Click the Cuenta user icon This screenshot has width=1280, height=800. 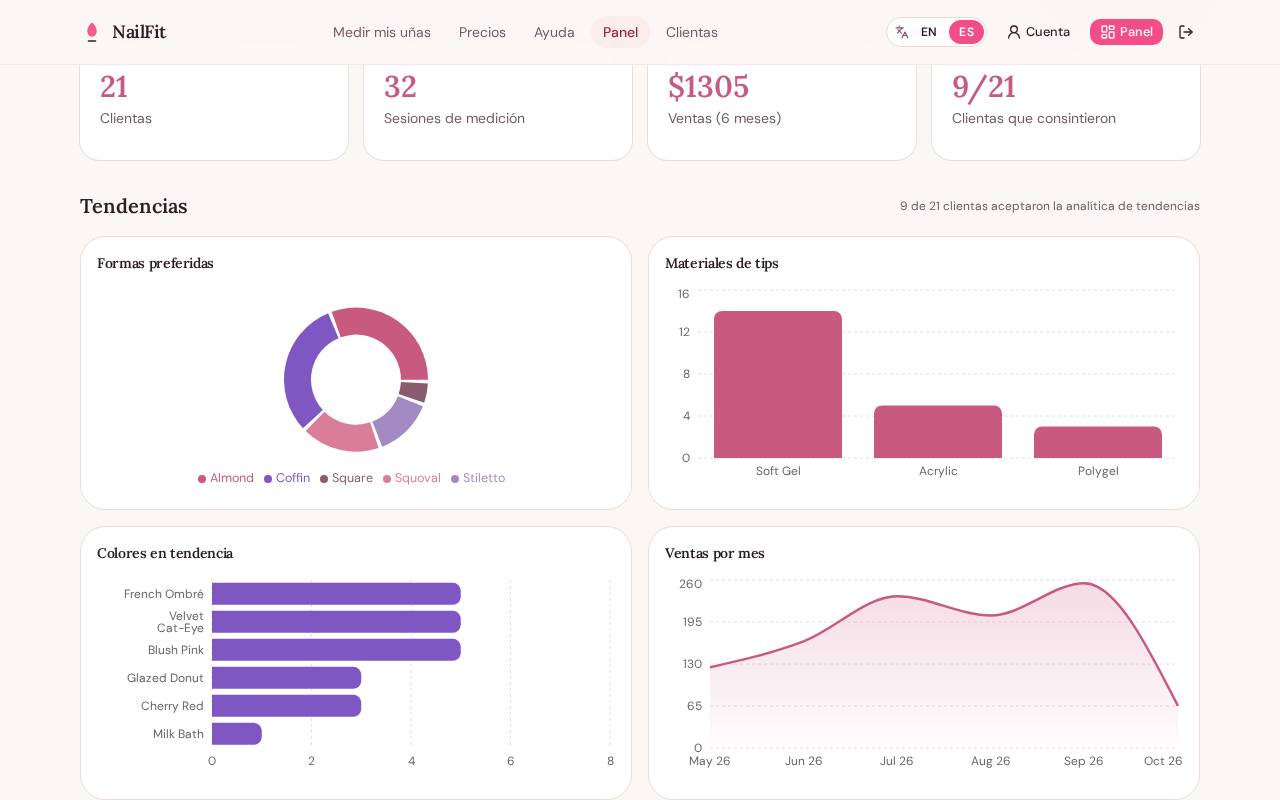(x=1014, y=32)
